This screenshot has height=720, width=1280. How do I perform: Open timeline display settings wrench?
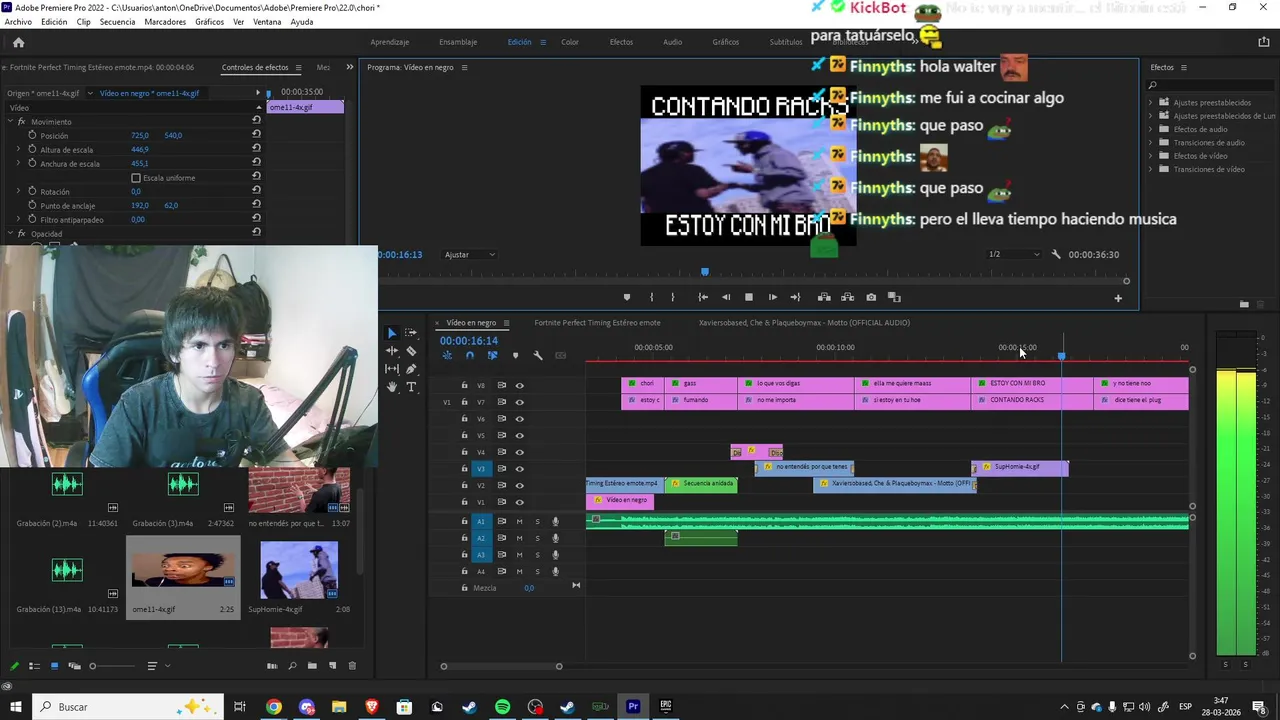pyautogui.click(x=538, y=355)
